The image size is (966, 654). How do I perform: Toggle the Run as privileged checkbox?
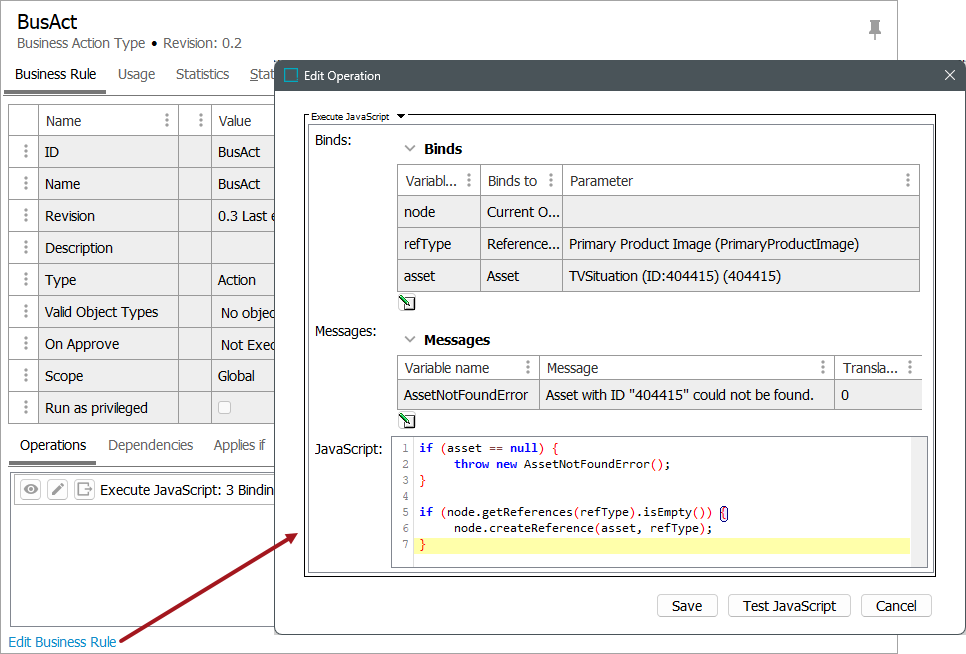(x=225, y=408)
